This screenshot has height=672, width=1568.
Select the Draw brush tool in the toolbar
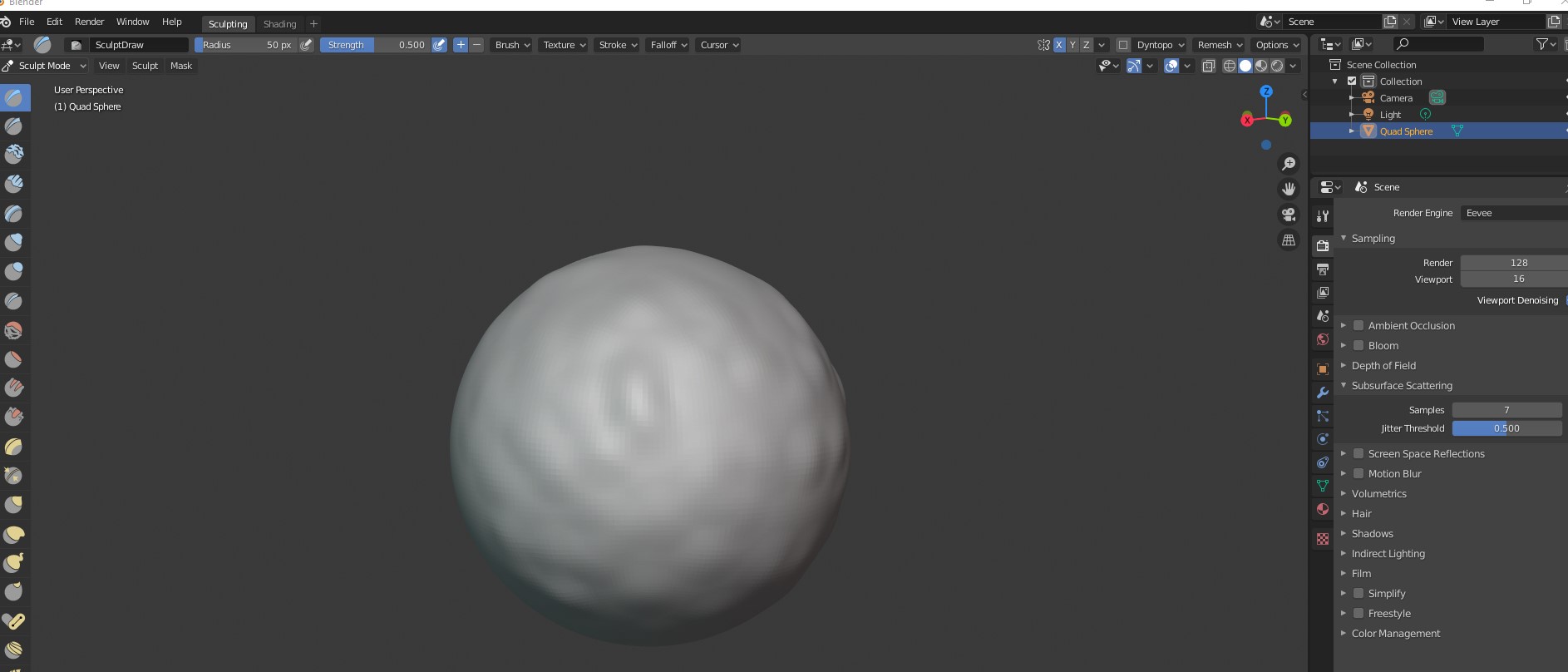click(14, 97)
